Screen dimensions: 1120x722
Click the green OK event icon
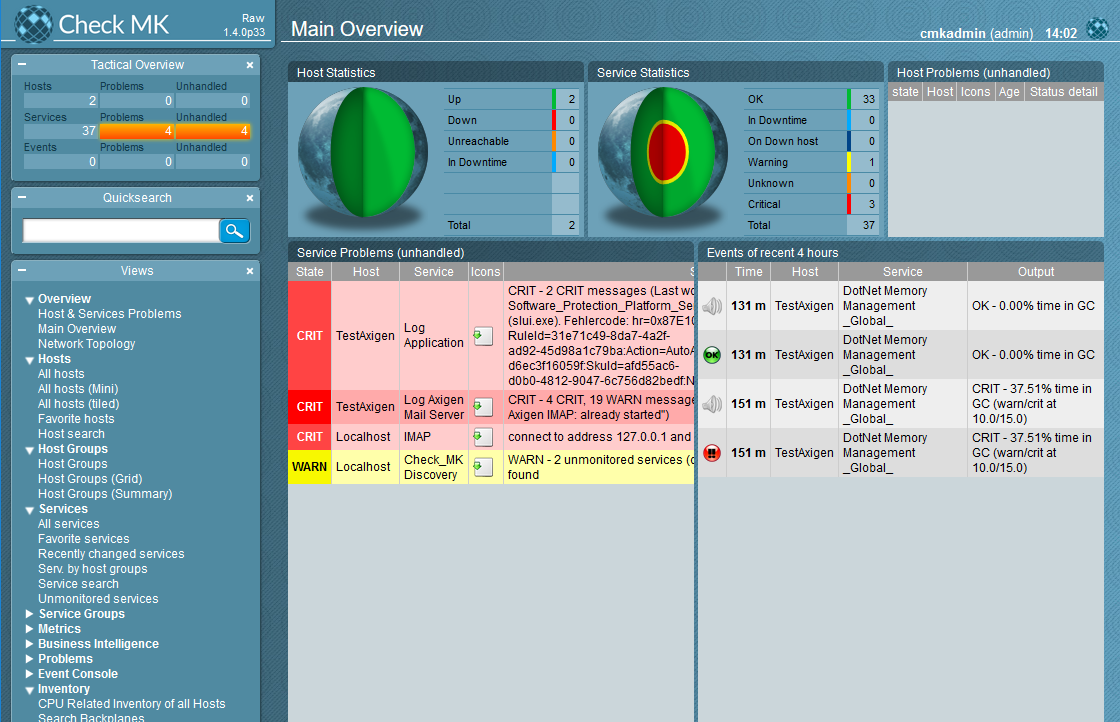coord(712,355)
